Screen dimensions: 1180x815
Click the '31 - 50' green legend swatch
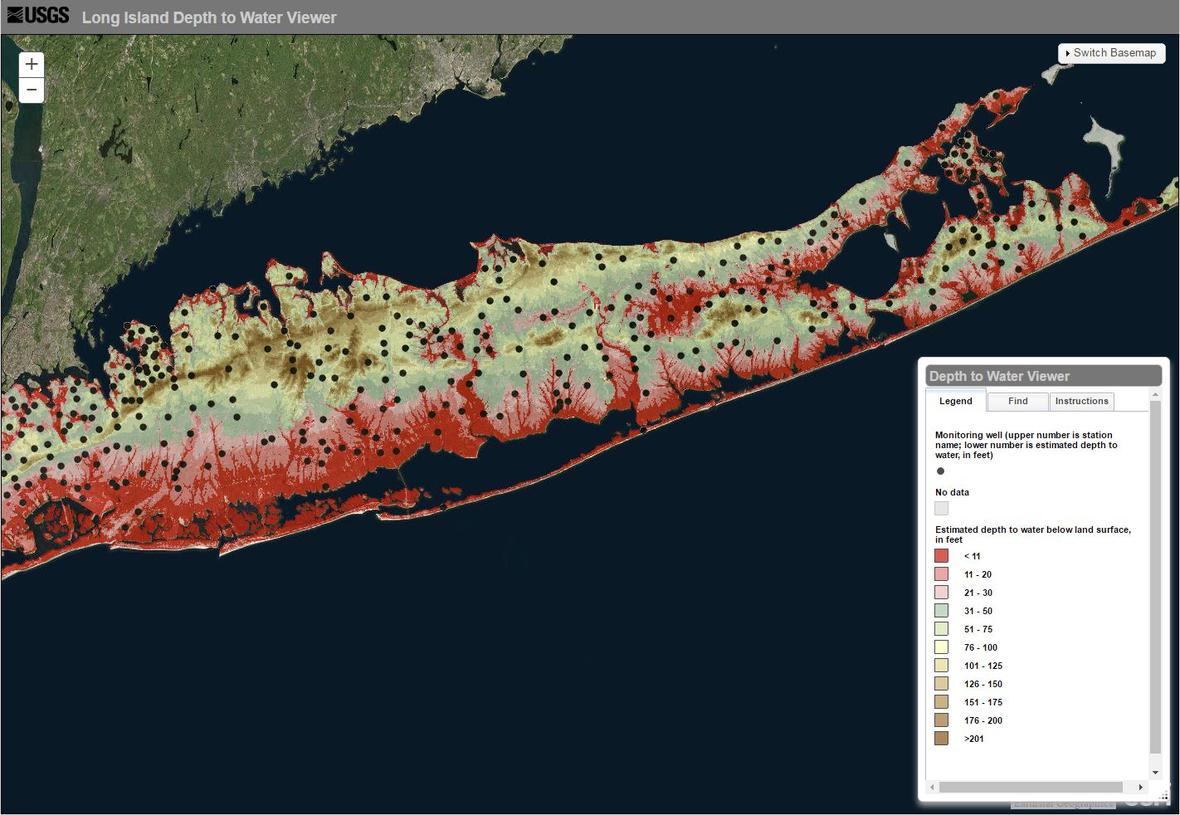pos(941,611)
